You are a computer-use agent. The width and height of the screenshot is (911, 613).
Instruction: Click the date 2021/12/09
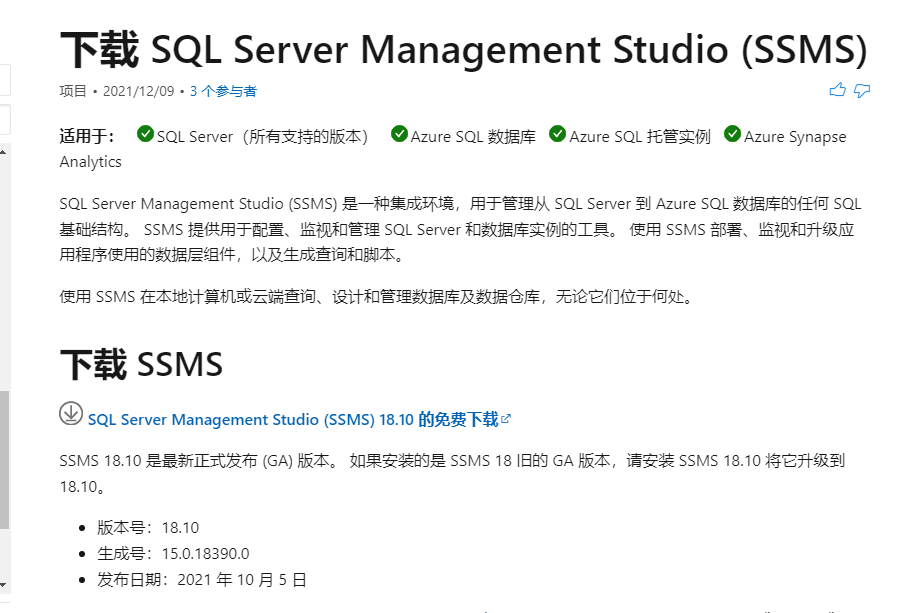click(138, 91)
